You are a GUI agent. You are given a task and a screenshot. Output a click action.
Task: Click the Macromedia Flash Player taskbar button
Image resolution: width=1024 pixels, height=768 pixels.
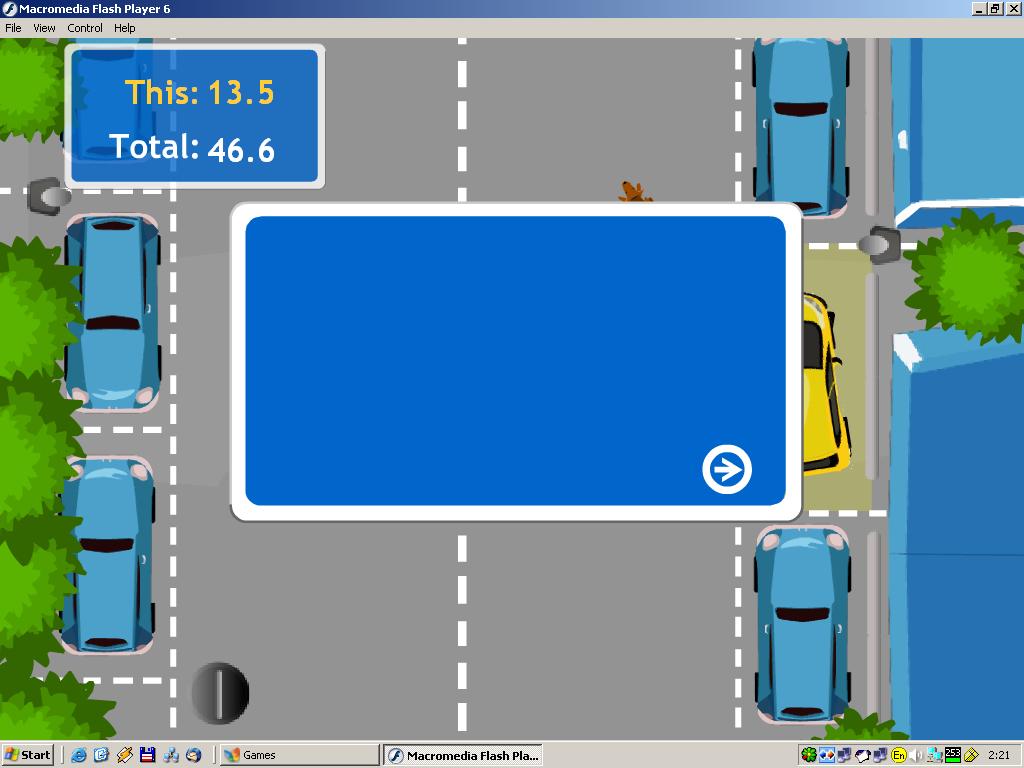click(463, 755)
